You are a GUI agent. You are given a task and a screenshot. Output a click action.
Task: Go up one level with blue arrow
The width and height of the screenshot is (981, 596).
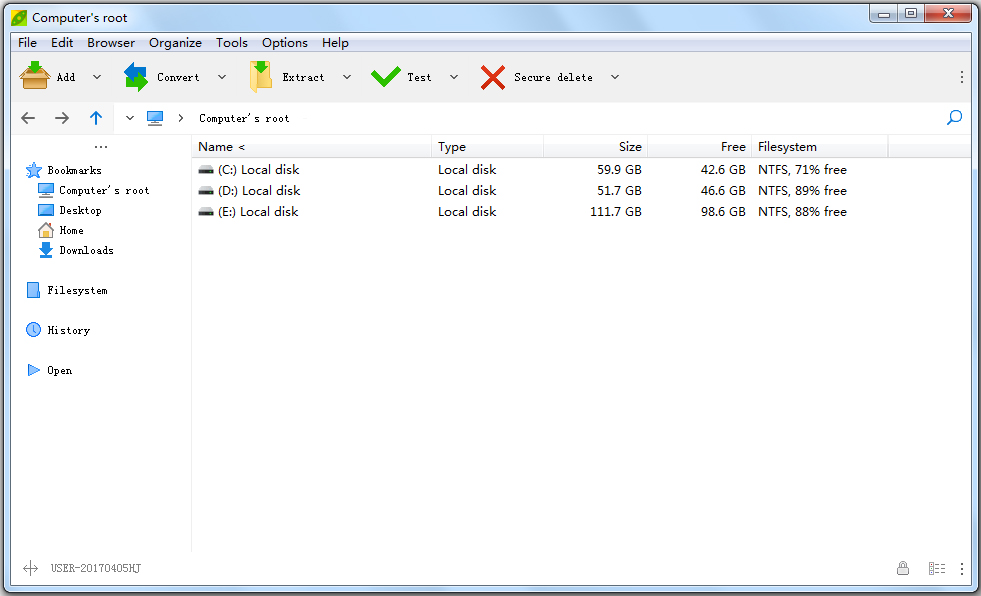pyautogui.click(x=96, y=118)
